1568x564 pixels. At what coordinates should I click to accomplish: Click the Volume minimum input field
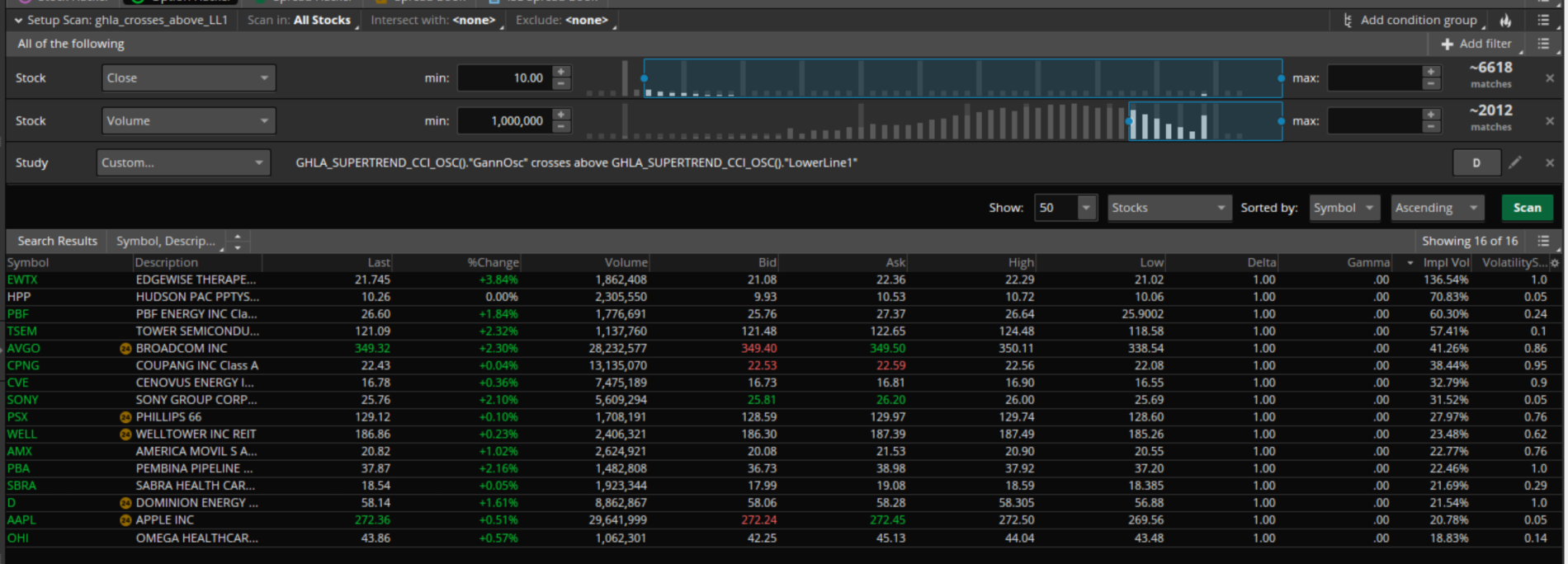503,121
